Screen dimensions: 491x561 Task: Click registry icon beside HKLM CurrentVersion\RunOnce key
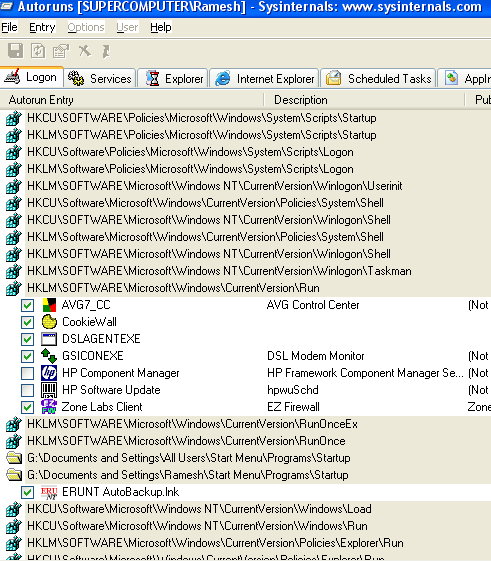pyautogui.click(x=14, y=441)
